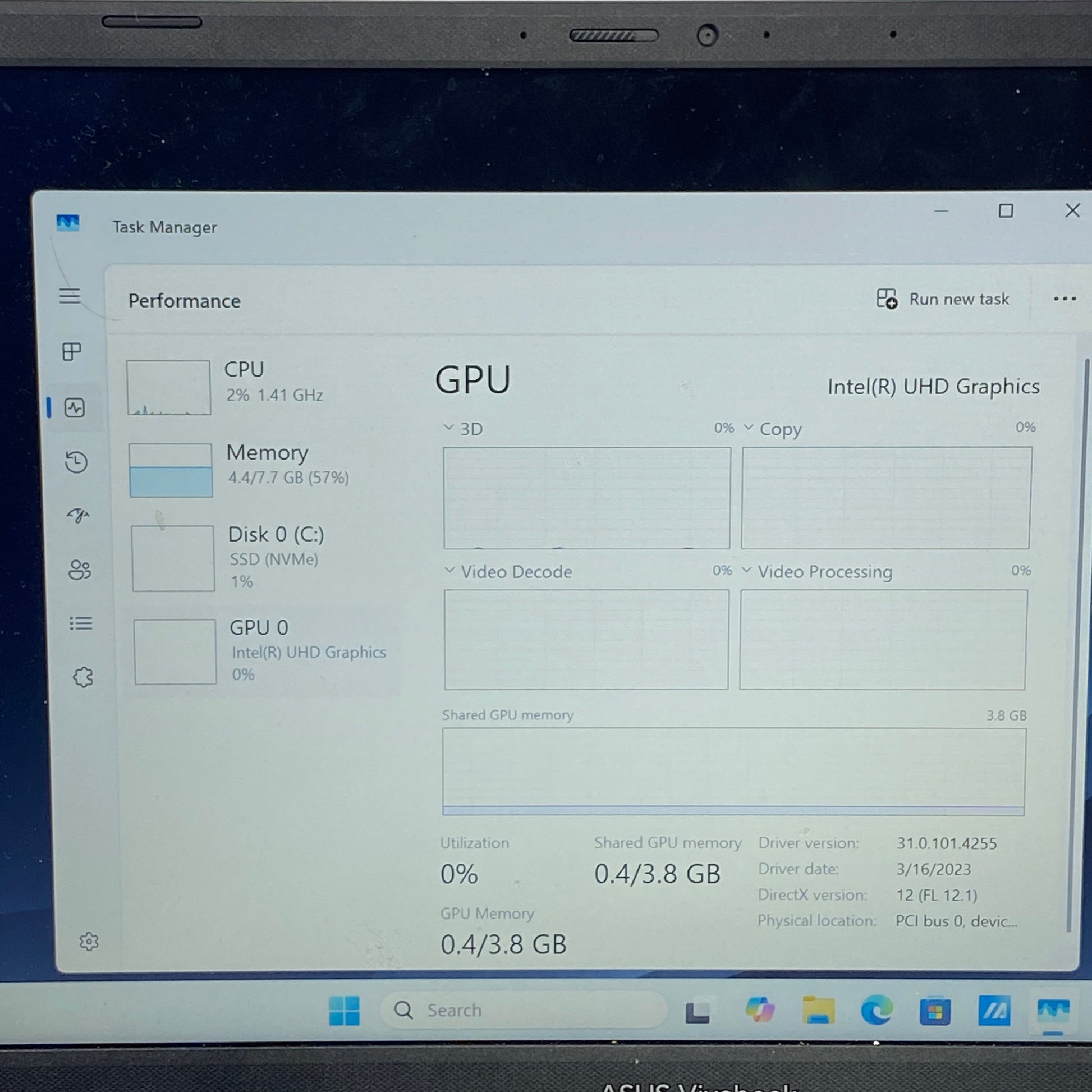Open the Processes page icon in sidebar
The image size is (1092, 1092).
(71, 352)
